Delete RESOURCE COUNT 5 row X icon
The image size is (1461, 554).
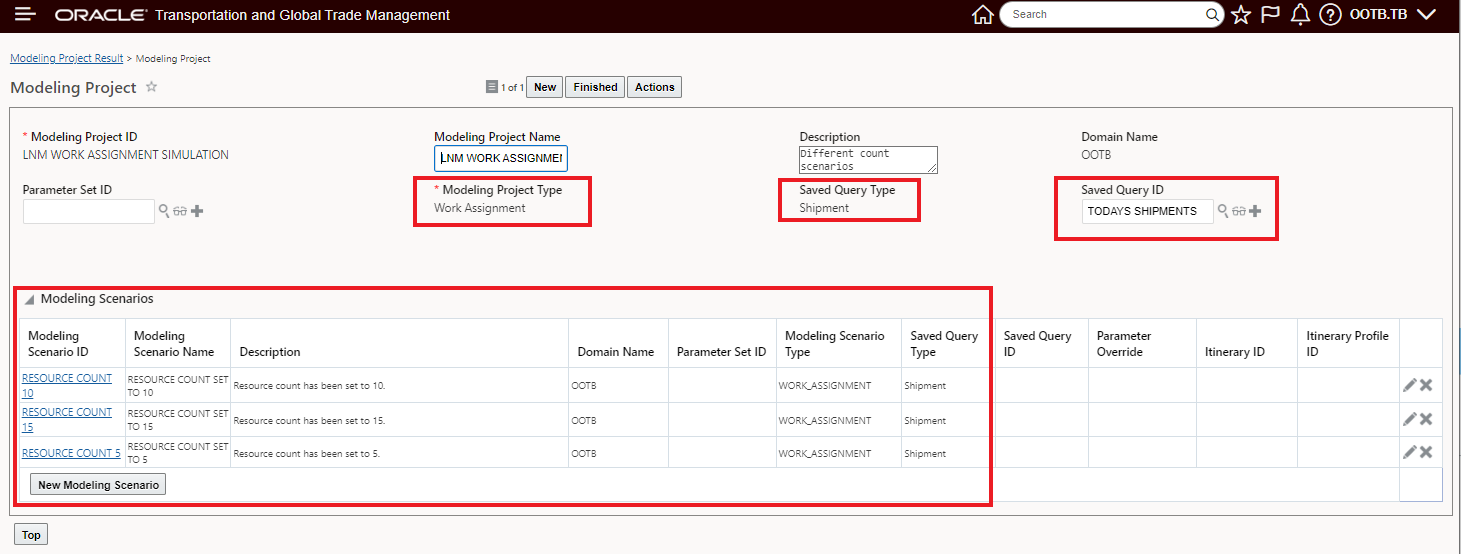1426,452
